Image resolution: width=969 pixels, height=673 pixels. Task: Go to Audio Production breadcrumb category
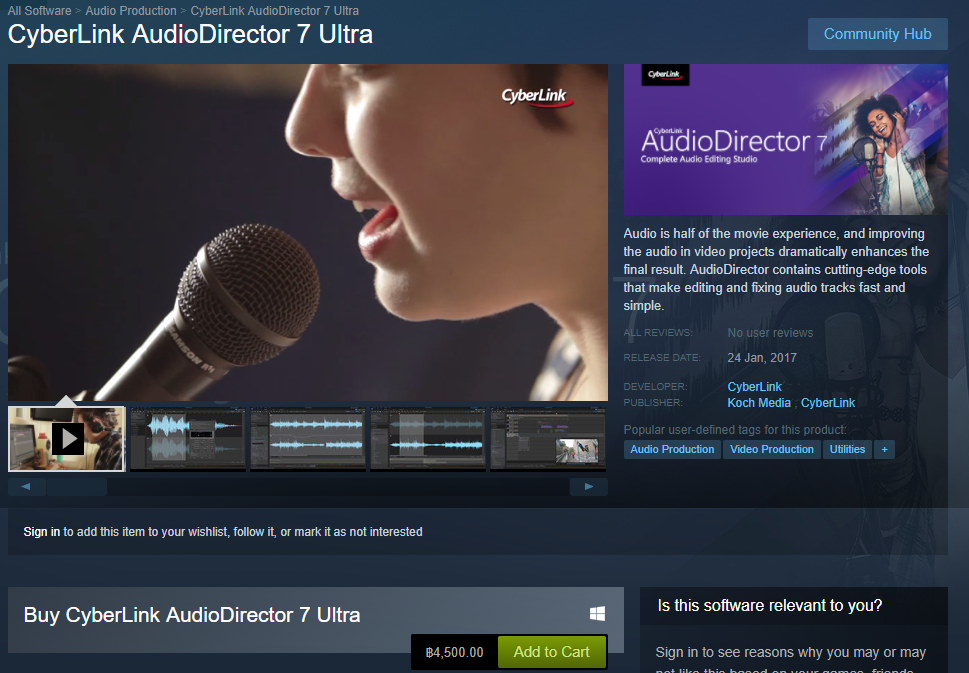[x=131, y=11]
